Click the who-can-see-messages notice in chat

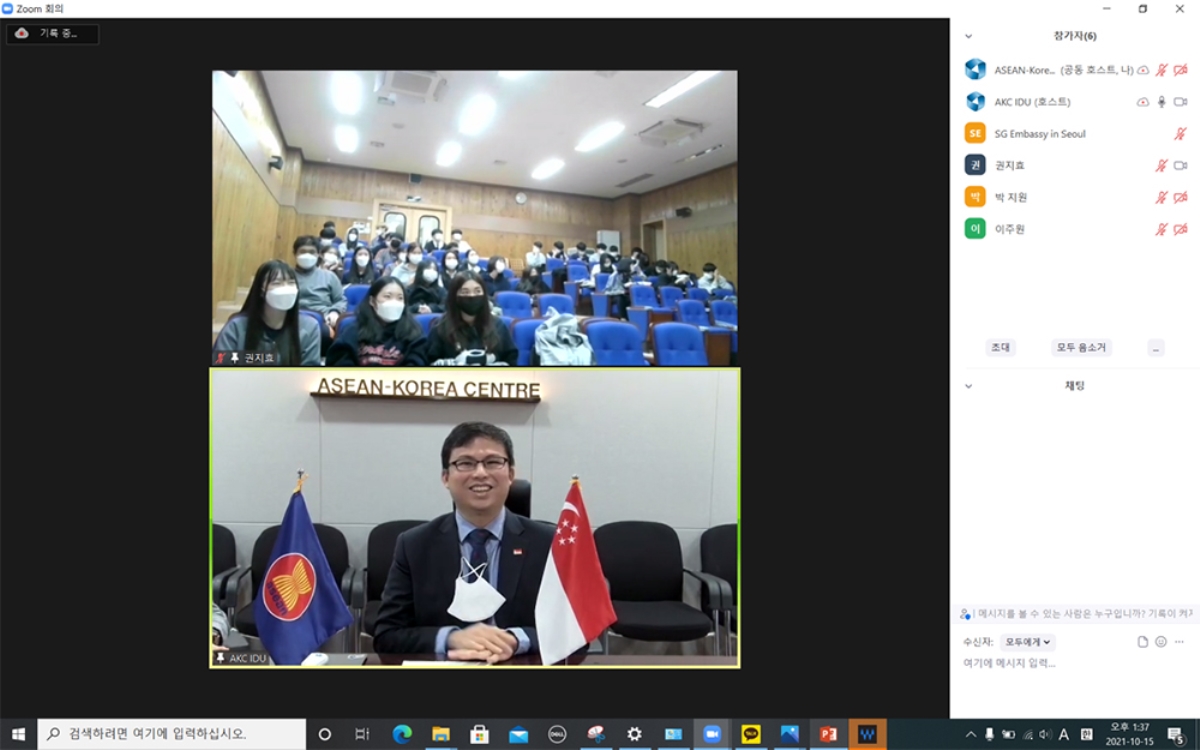tap(1075, 613)
